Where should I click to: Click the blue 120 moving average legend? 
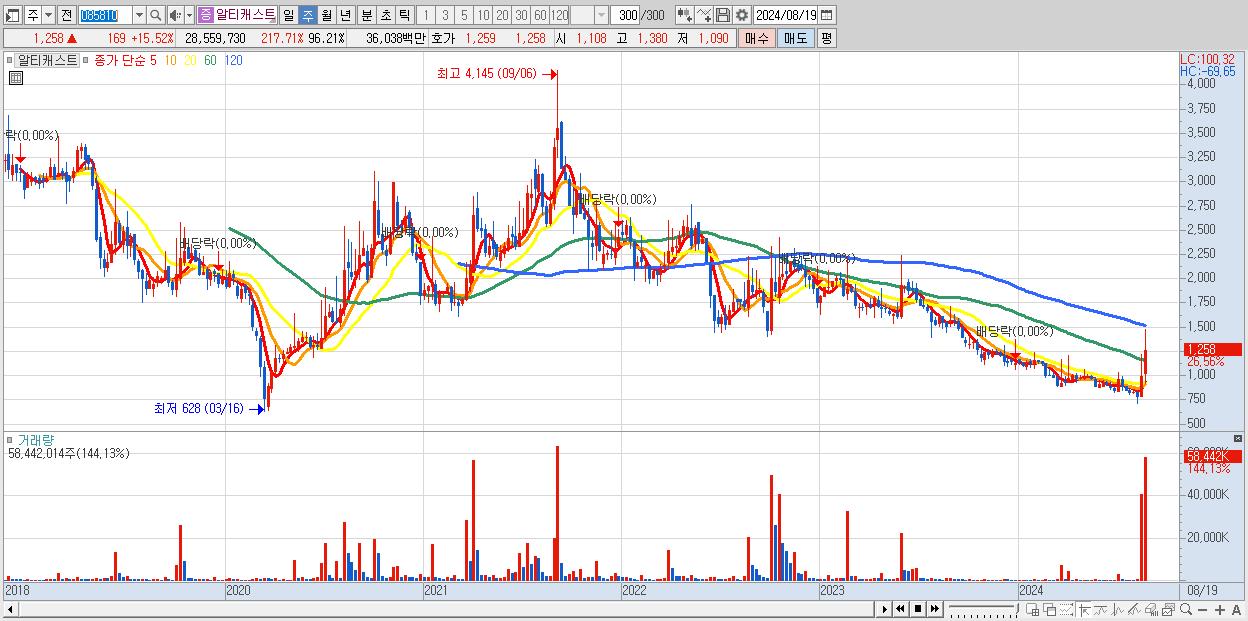click(233, 60)
